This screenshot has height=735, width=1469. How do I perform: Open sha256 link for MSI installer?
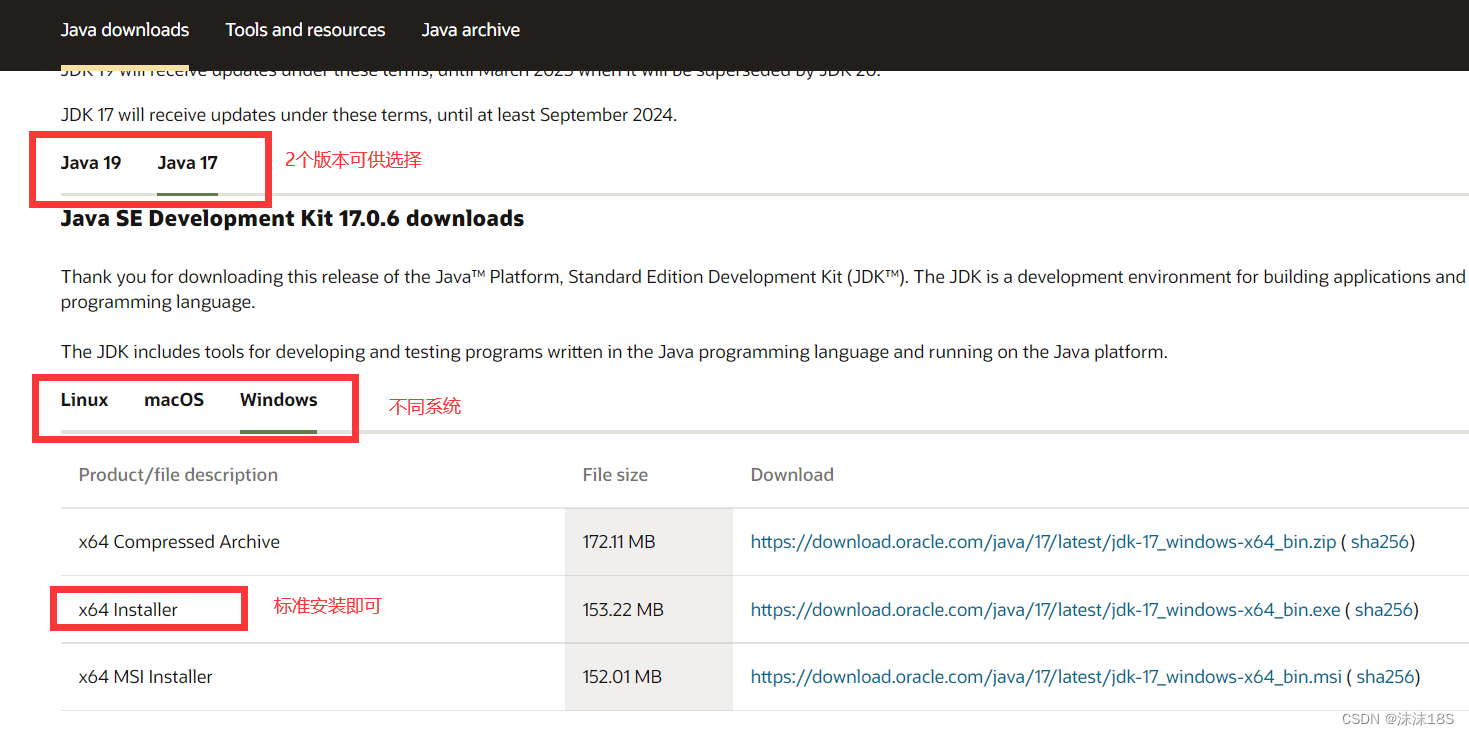(1385, 677)
